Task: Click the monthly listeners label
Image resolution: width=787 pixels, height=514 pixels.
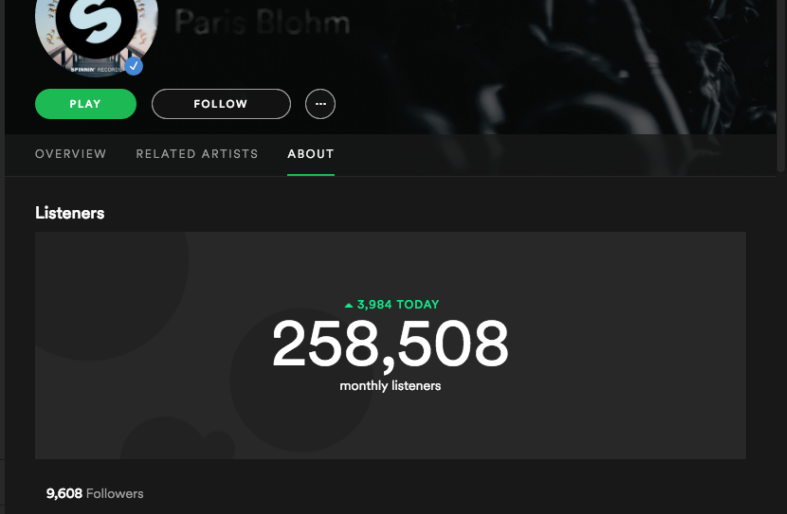Action: [390, 386]
